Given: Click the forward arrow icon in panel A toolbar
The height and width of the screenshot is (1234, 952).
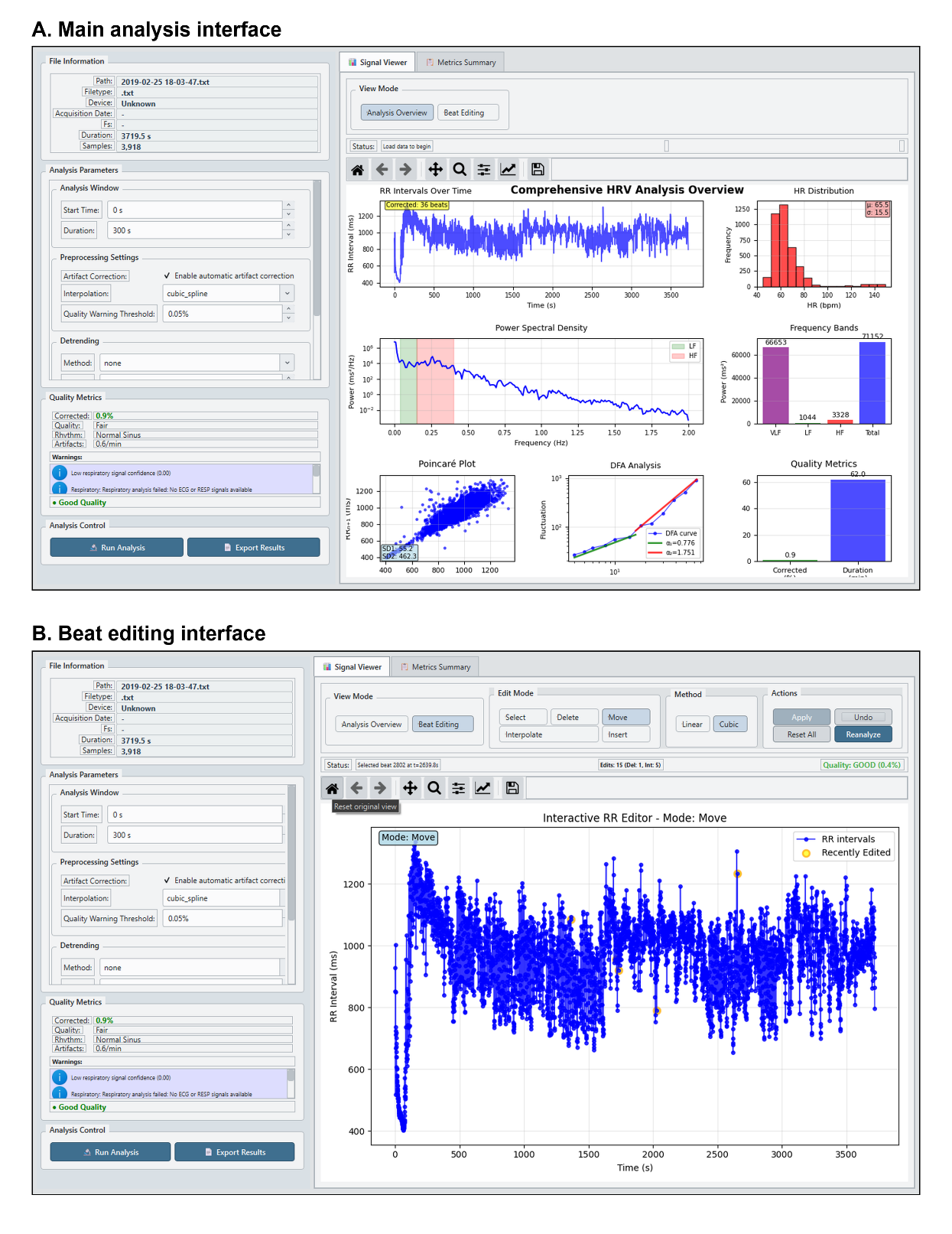Looking at the screenshot, I should pyautogui.click(x=406, y=170).
